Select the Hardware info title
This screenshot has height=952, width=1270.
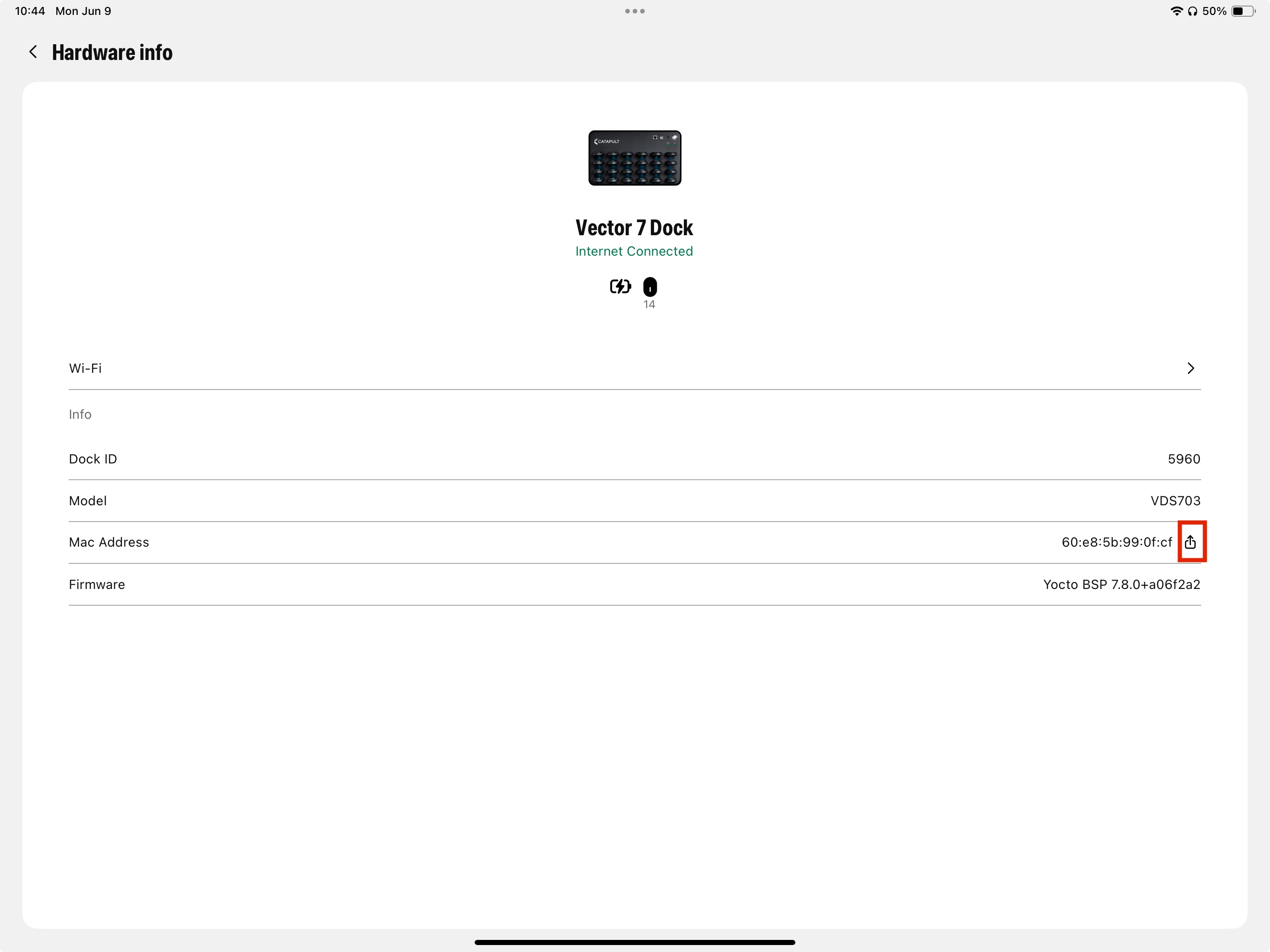point(112,52)
